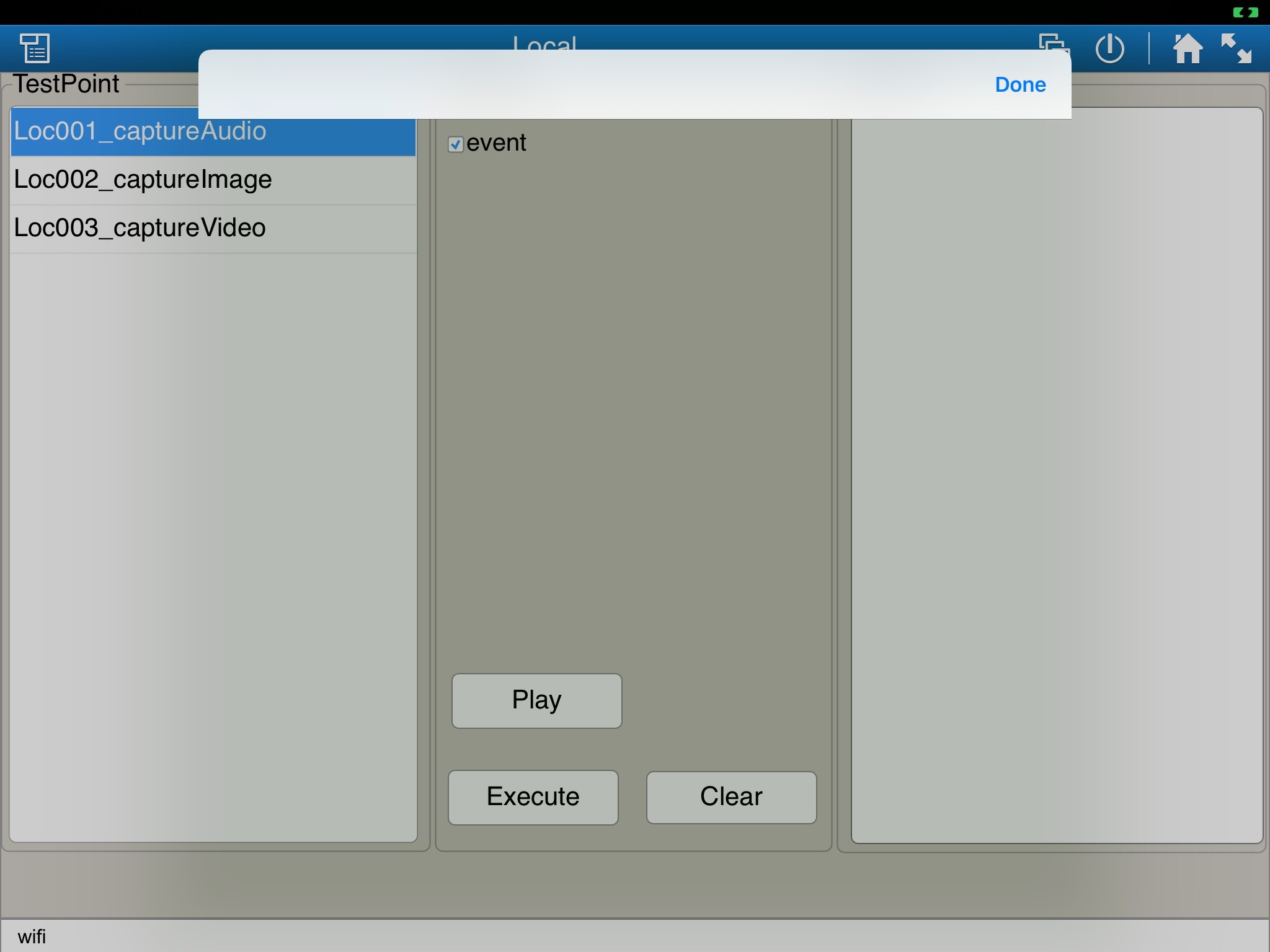The image size is (1270, 952).
Task: Click the power button icon
Action: click(x=1109, y=48)
